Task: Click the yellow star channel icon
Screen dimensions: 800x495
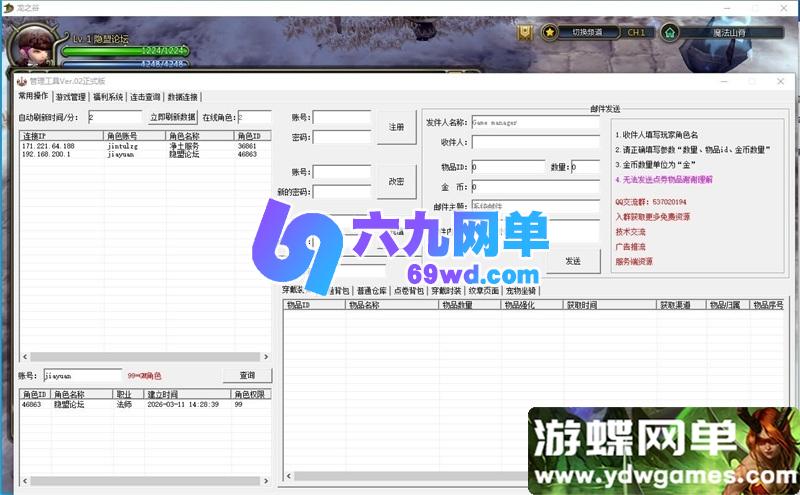Action: click(x=549, y=33)
